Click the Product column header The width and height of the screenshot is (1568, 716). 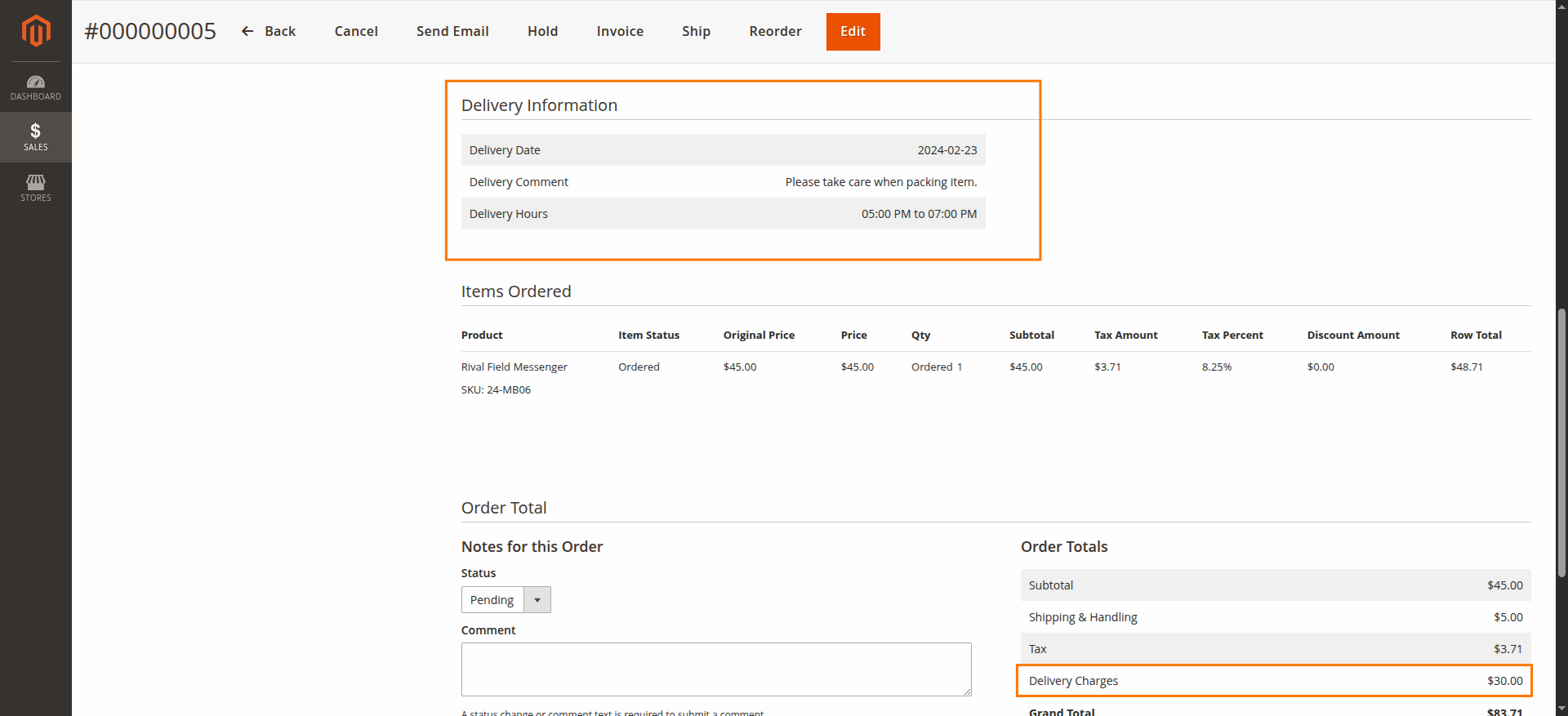pos(482,335)
